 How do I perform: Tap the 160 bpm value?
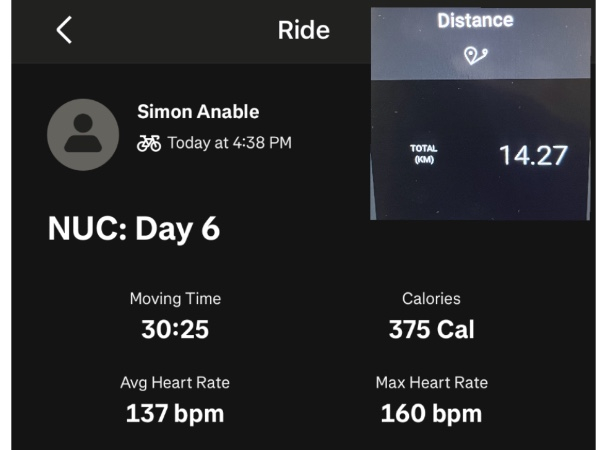(x=431, y=413)
